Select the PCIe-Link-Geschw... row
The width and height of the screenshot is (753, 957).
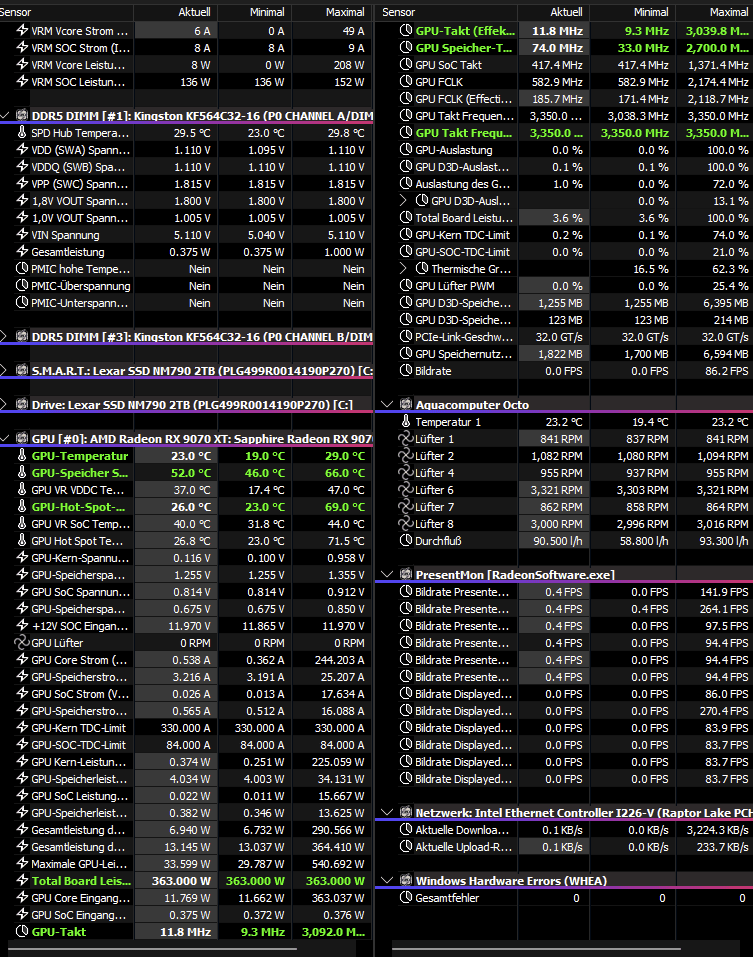[564, 337]
